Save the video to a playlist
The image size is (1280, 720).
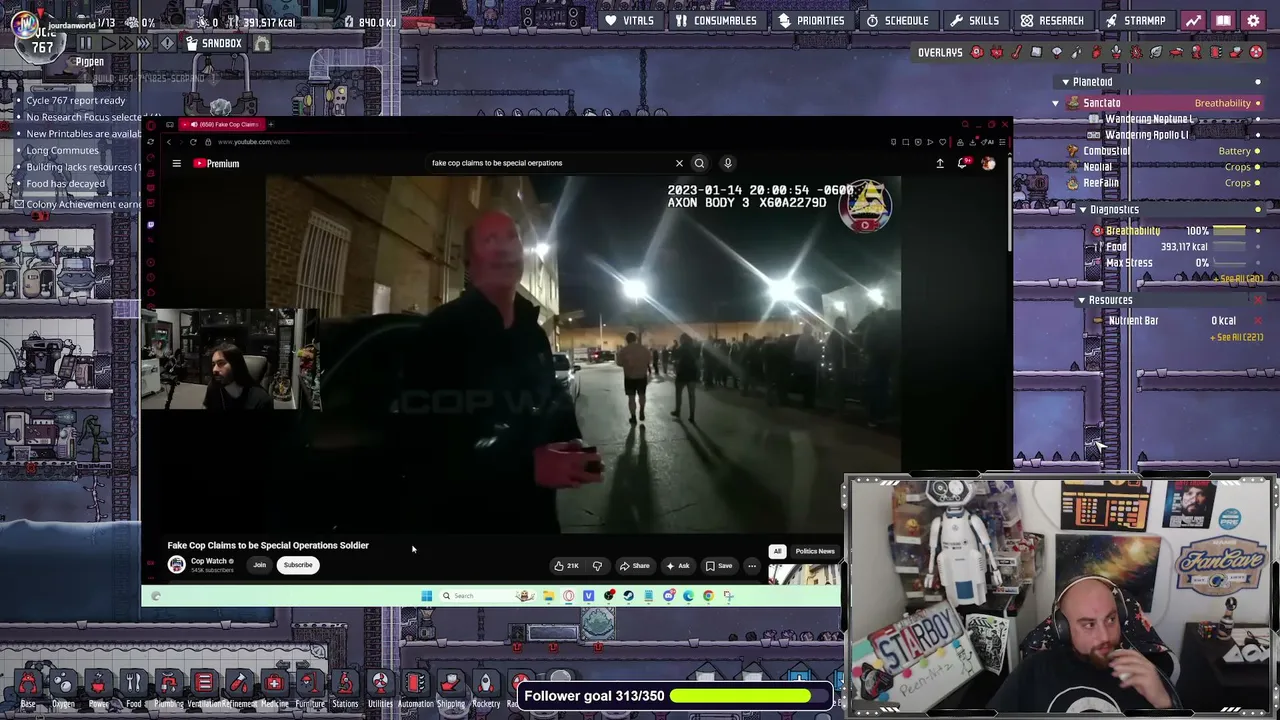point(719,566)
